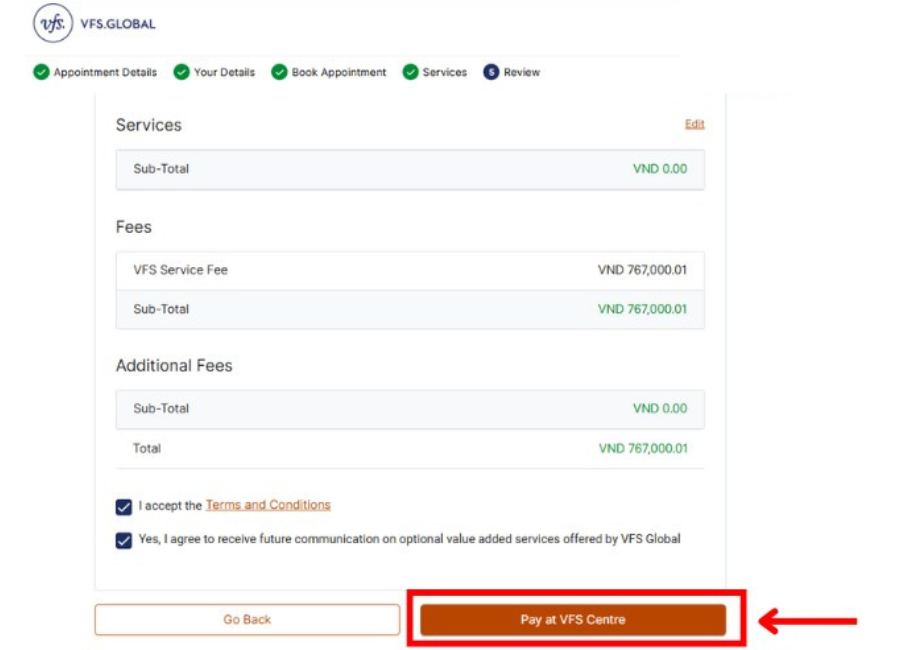Viewport: 900px width, 650px height.
Task: Uncheck the accept Terms and Conditions checkbox
Action: [x=124, y=507]
